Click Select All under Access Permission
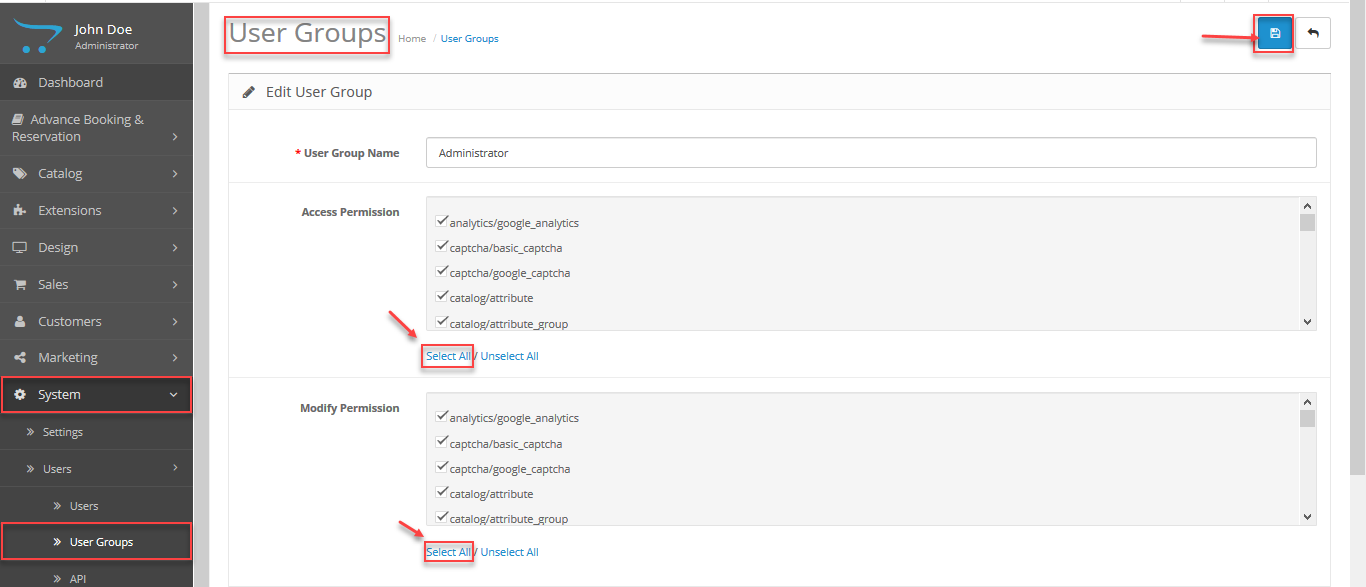Screen dimensions: 1366x587 click(448, 356)
